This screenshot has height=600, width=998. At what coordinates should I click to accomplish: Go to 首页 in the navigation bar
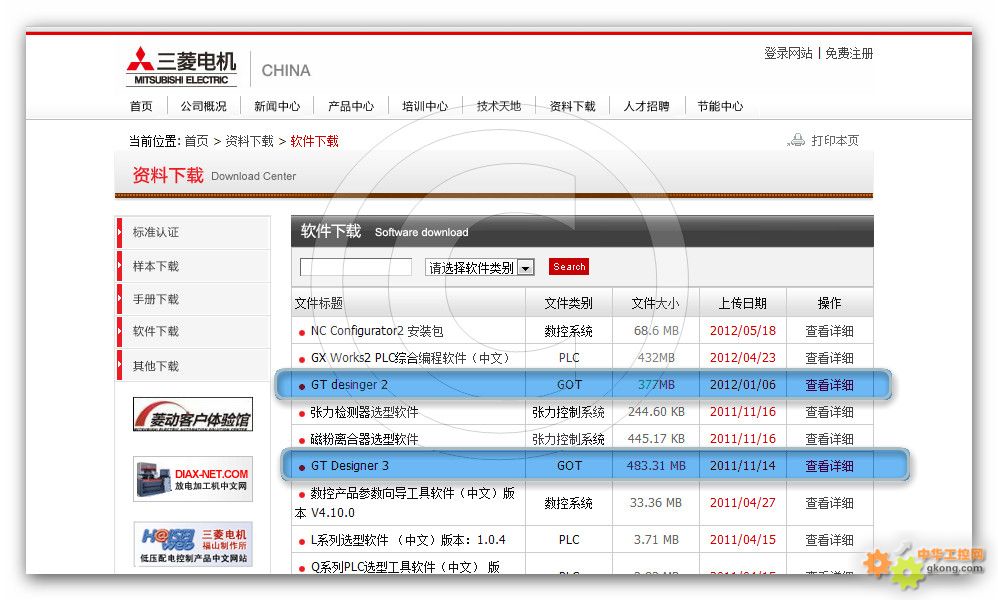[x=141, y=106]
